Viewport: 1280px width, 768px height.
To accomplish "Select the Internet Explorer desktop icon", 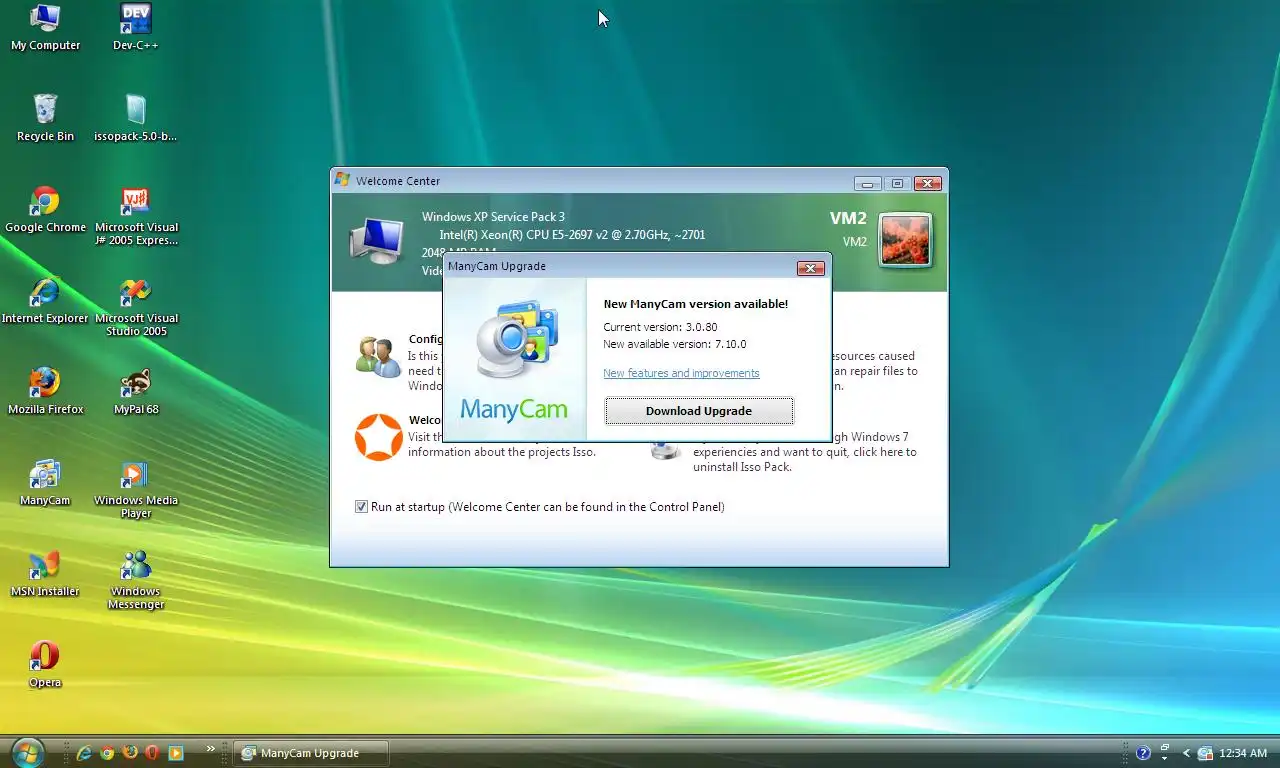I will pos(45,300).
